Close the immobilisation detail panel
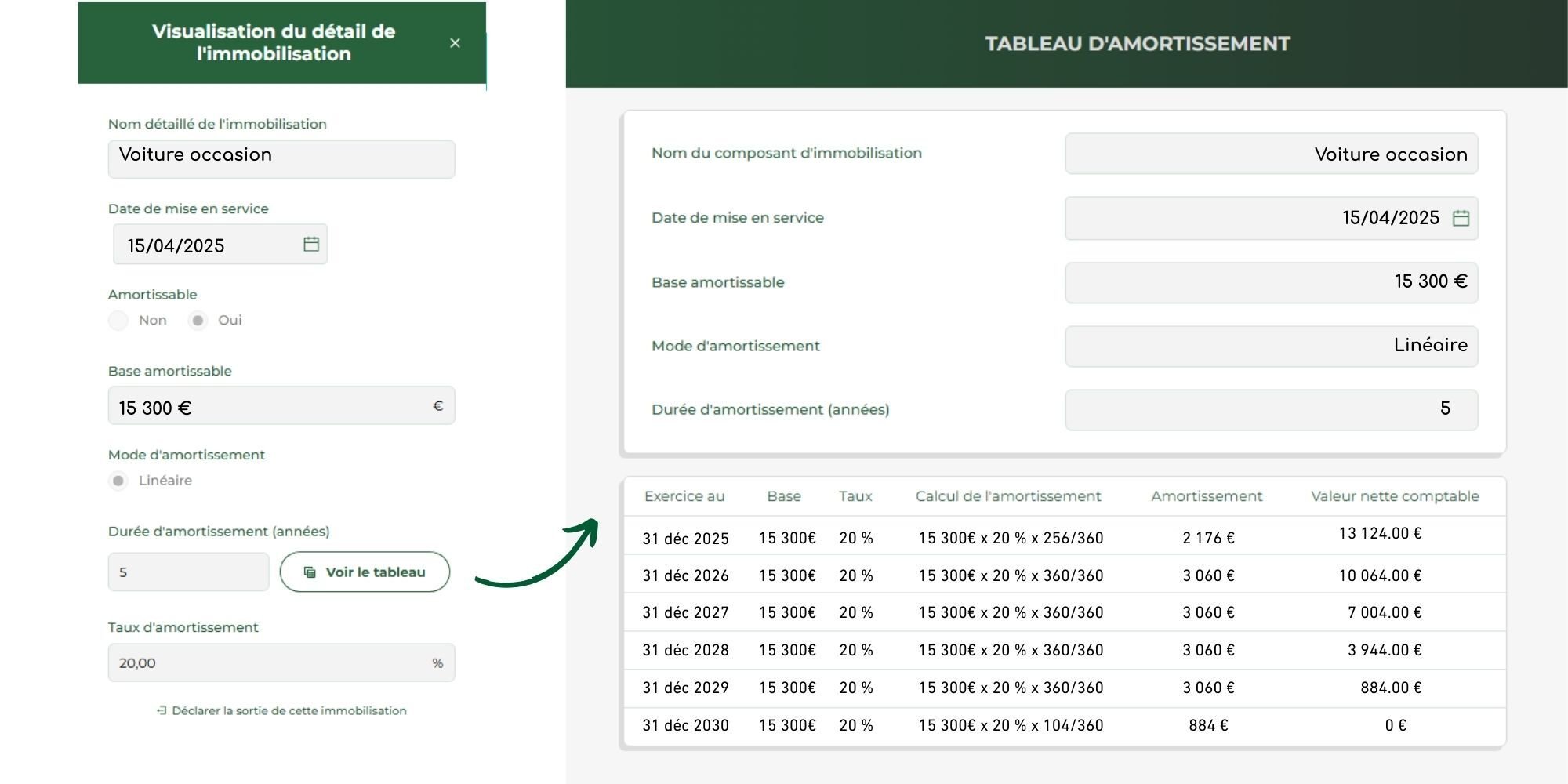The image size is (1568, 784). point(455,43)
